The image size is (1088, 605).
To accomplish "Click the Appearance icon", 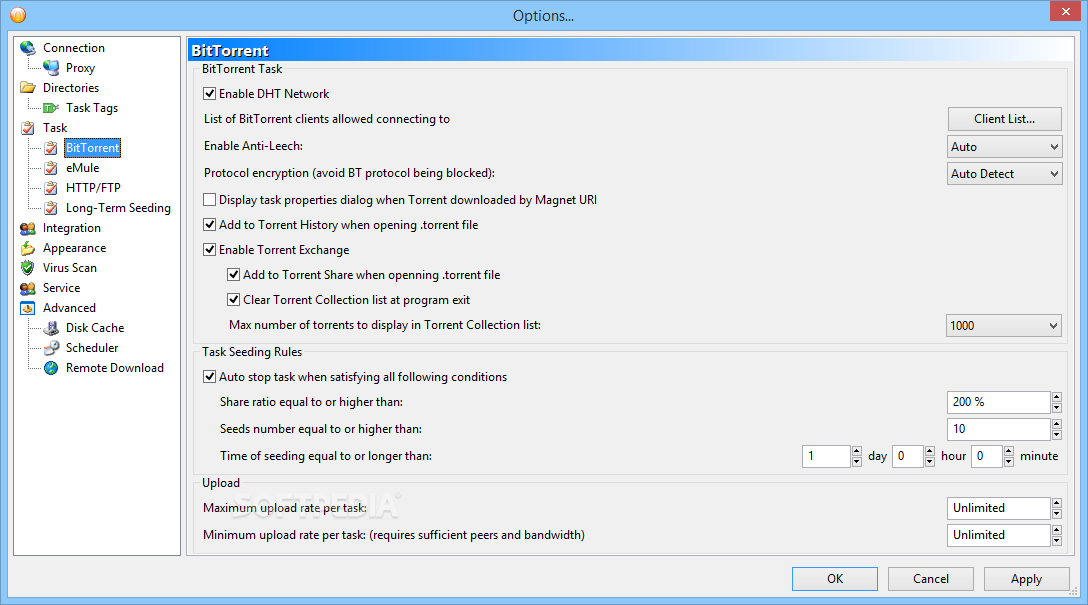I will tap(28, 248).
